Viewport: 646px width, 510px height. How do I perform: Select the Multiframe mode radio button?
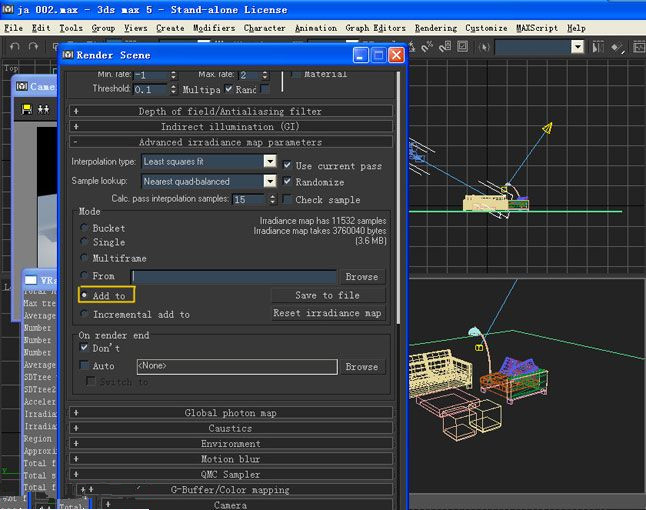84,257
